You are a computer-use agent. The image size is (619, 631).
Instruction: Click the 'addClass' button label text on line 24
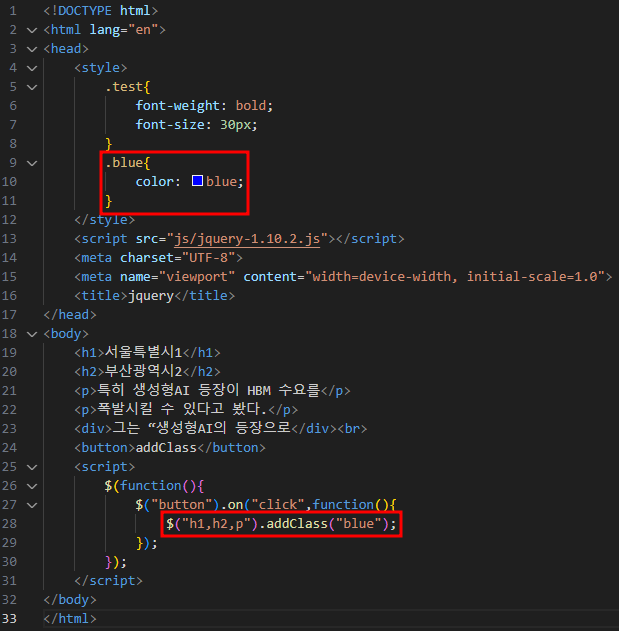tap(166, 448)
